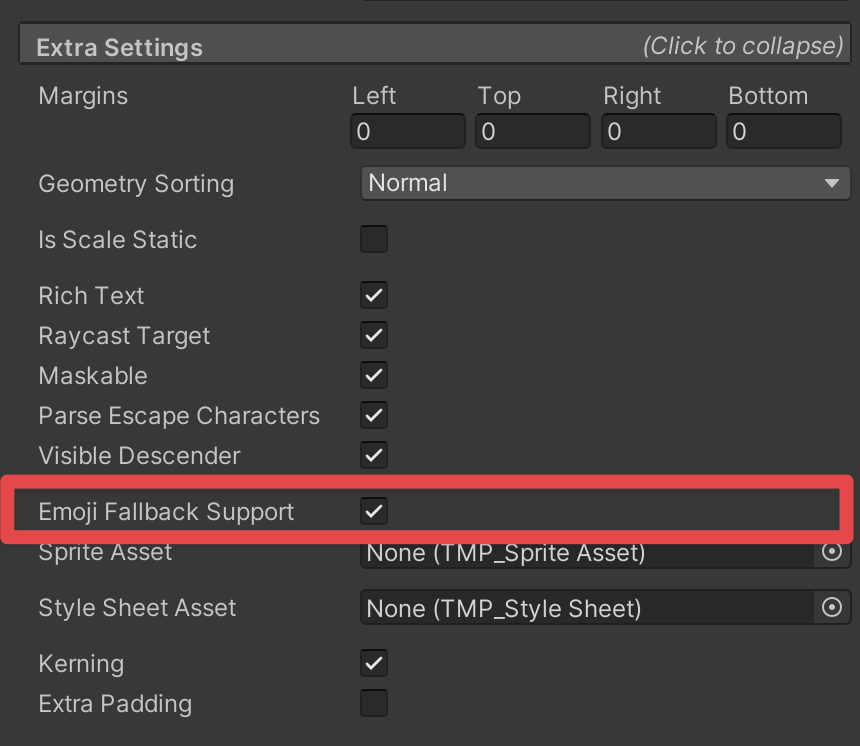Click the Left margin input field
The height and width of the screenshot is (746, 860).
408,132
